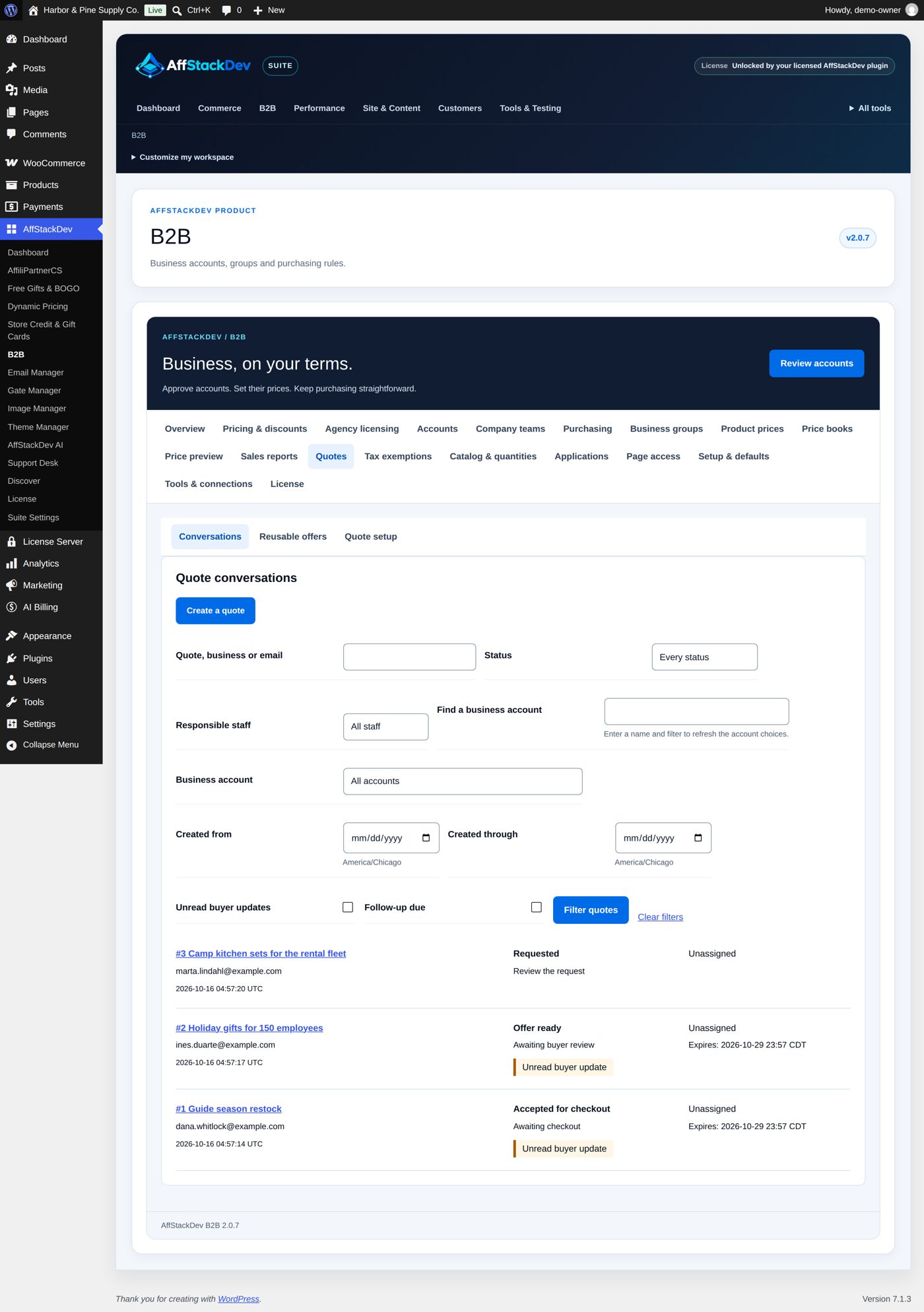The height and width of the screenshot is (1312, 924).
Task: Open Gate Manager in the sidebar submenu
Action: pos(34,391)
